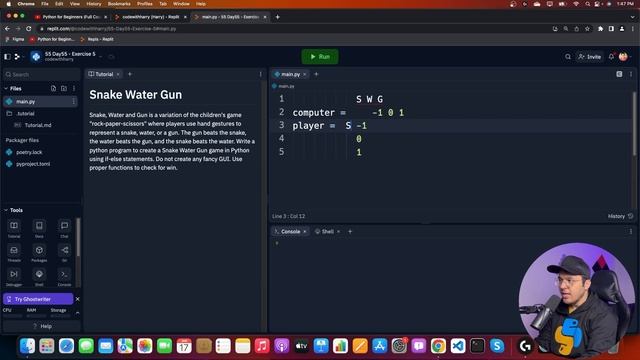
Task: Bookmark page with star icon
Action: point(587,29)
